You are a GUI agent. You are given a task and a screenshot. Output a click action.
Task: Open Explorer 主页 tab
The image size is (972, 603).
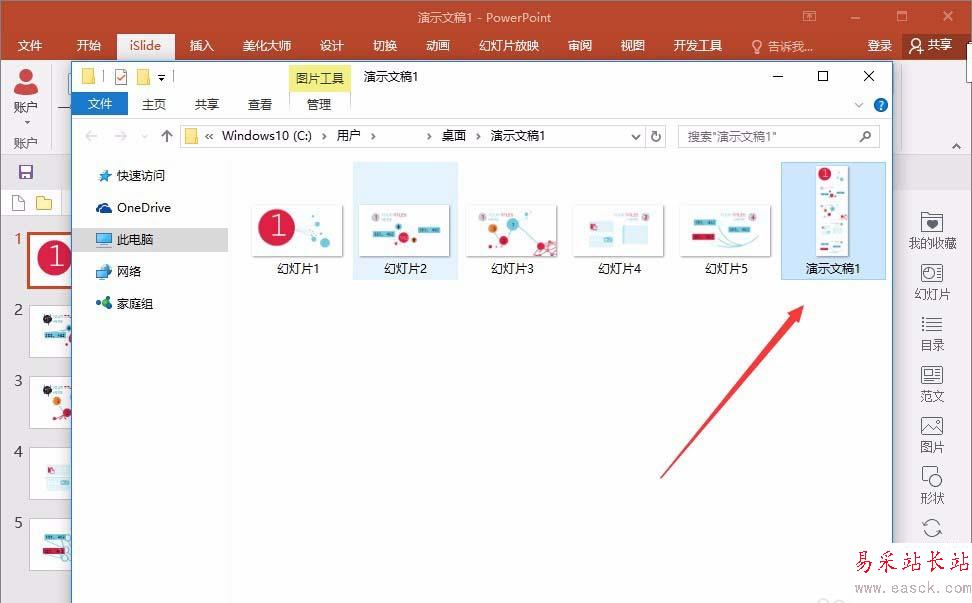point(154,104)
